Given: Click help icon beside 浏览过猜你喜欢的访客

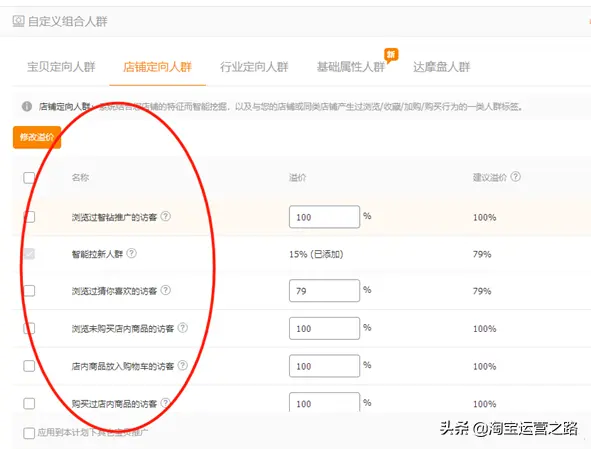Looking at the screenshot, I should point(165,290).
